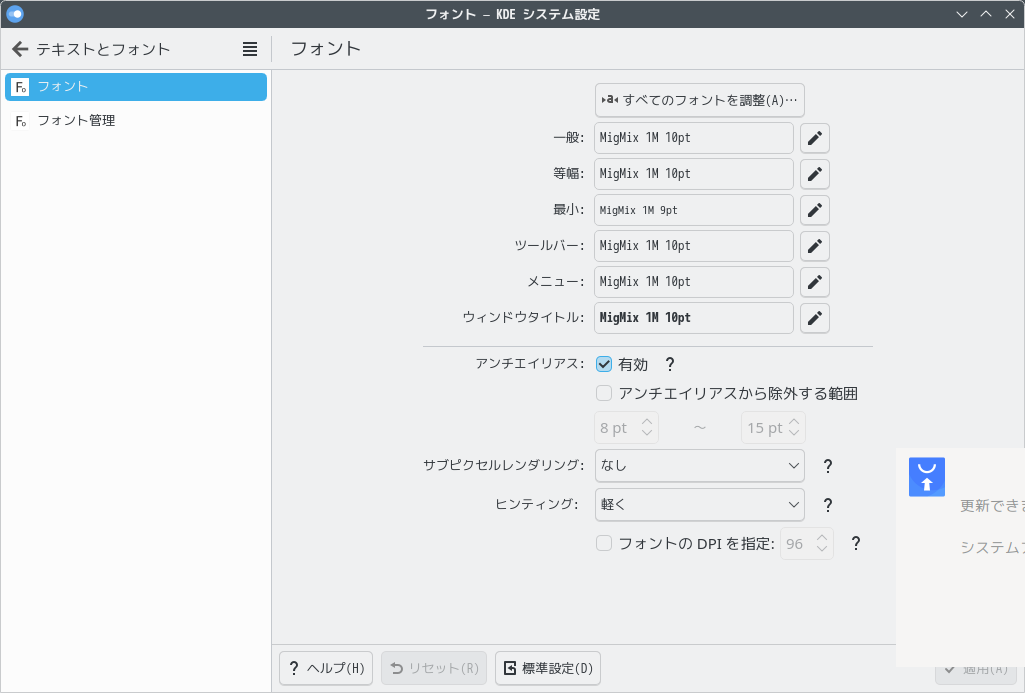Click the 標準設定(D) button
This screenshot has width=1025, height=693.
(548, 669)
